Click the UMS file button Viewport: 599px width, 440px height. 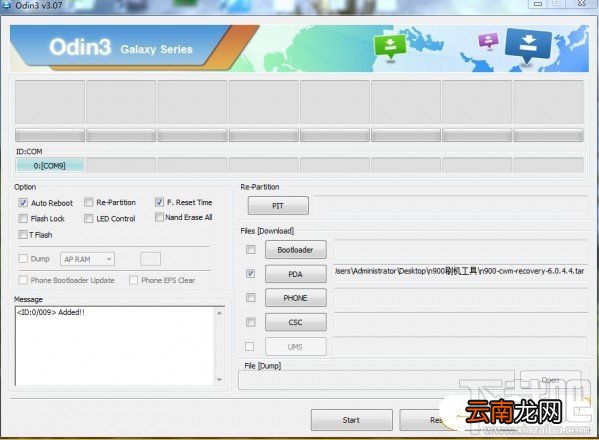(296, 347)
